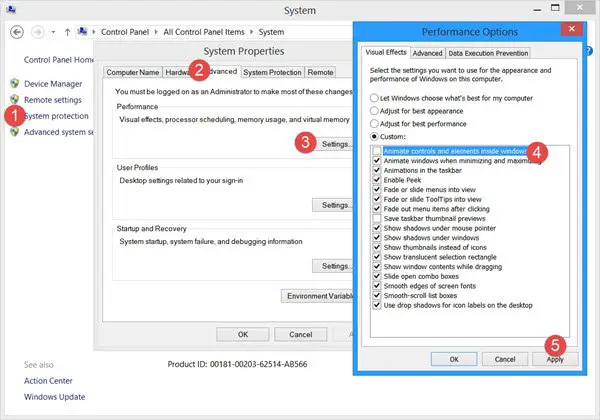600x420 pixels.
Task: Click the Product ID text
Action: pyautogui.click(x=237, y=364)
